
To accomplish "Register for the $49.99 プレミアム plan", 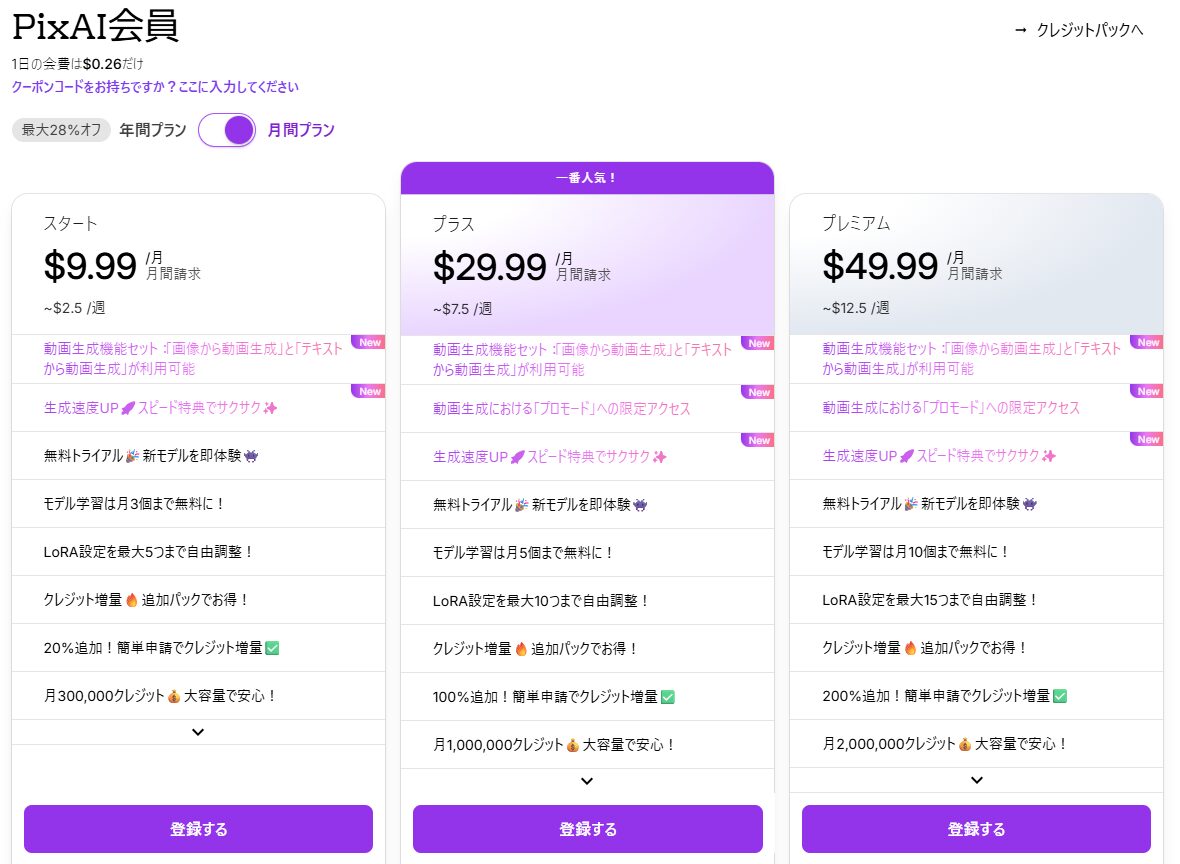I will click(976, 829).
